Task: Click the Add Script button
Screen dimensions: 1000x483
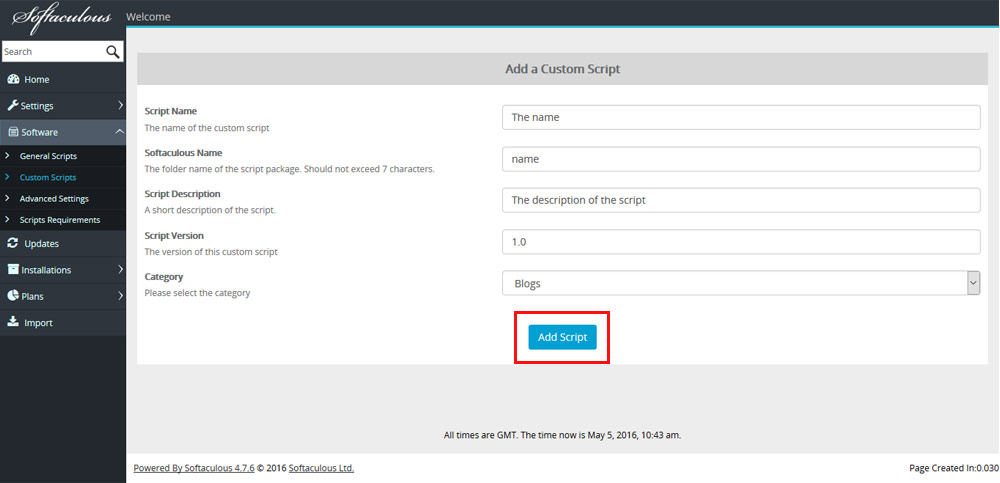Action: [x=562, y=338]
